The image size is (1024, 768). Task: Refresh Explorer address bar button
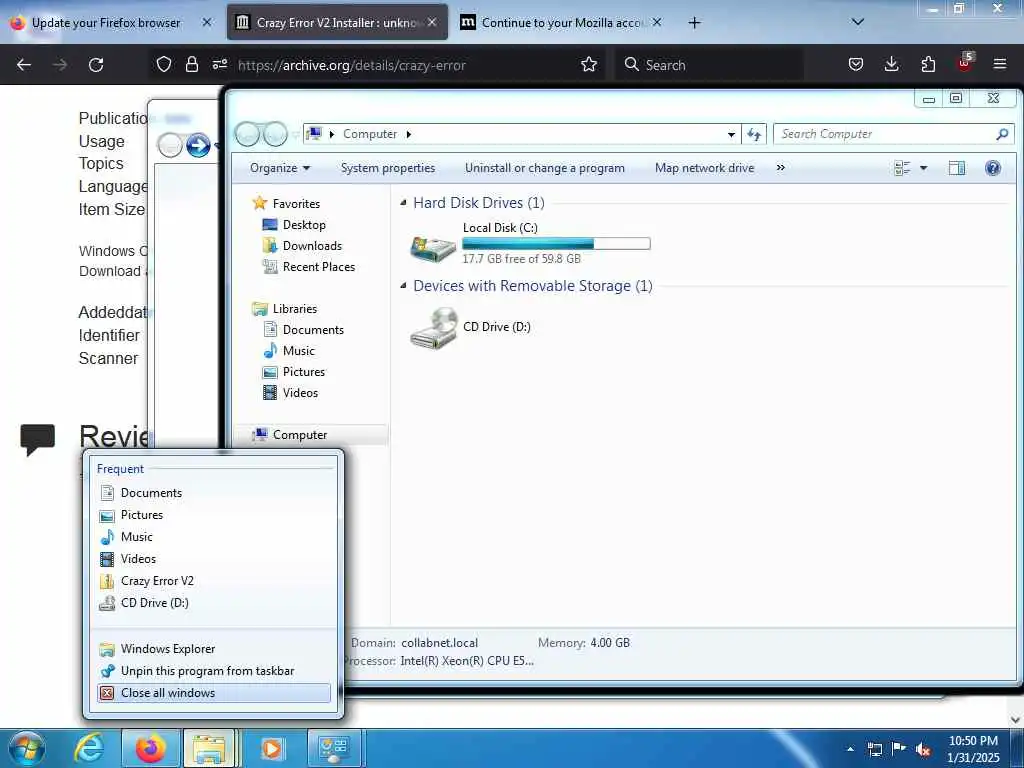pos(754,134)
